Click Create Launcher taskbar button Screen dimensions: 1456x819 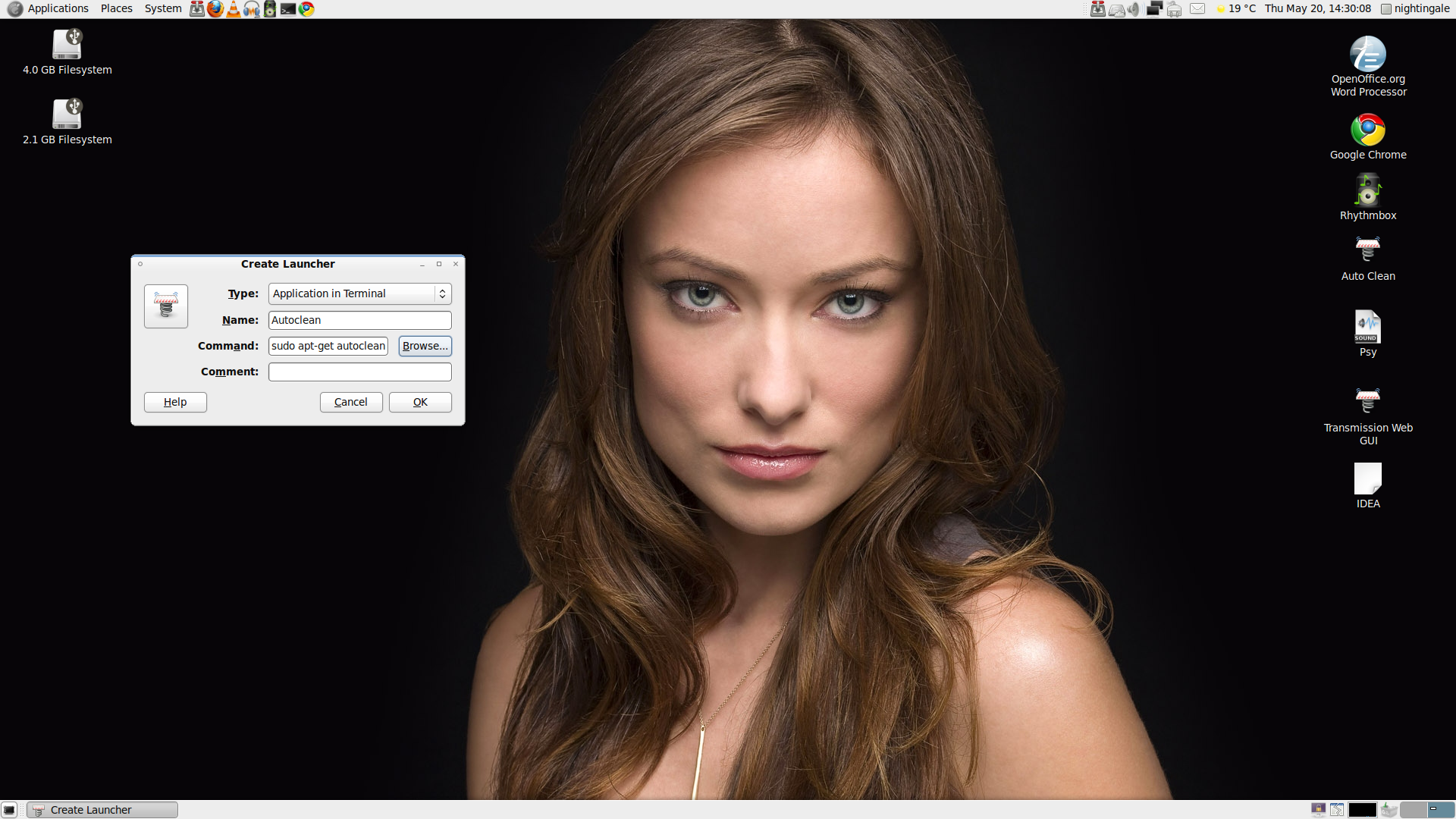[x=102, y=810]
